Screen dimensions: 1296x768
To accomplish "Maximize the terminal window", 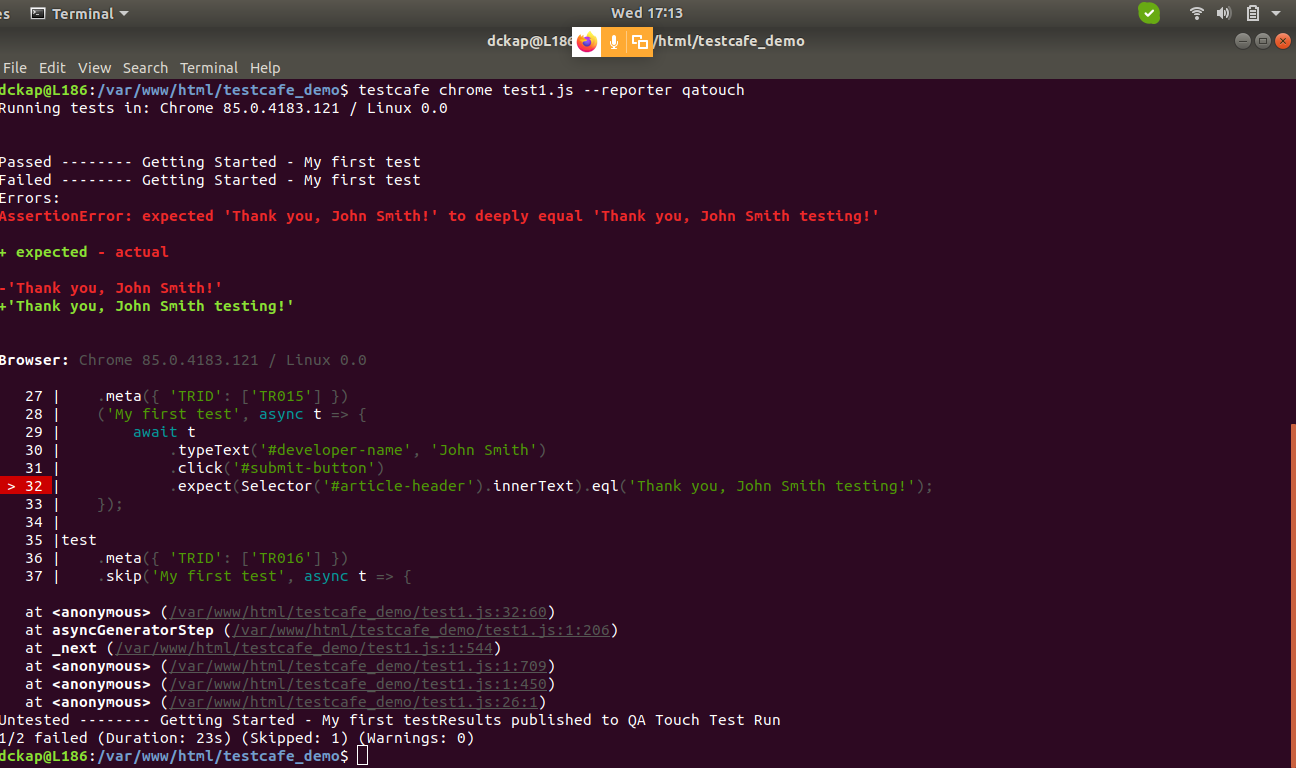I will 1262,41.
